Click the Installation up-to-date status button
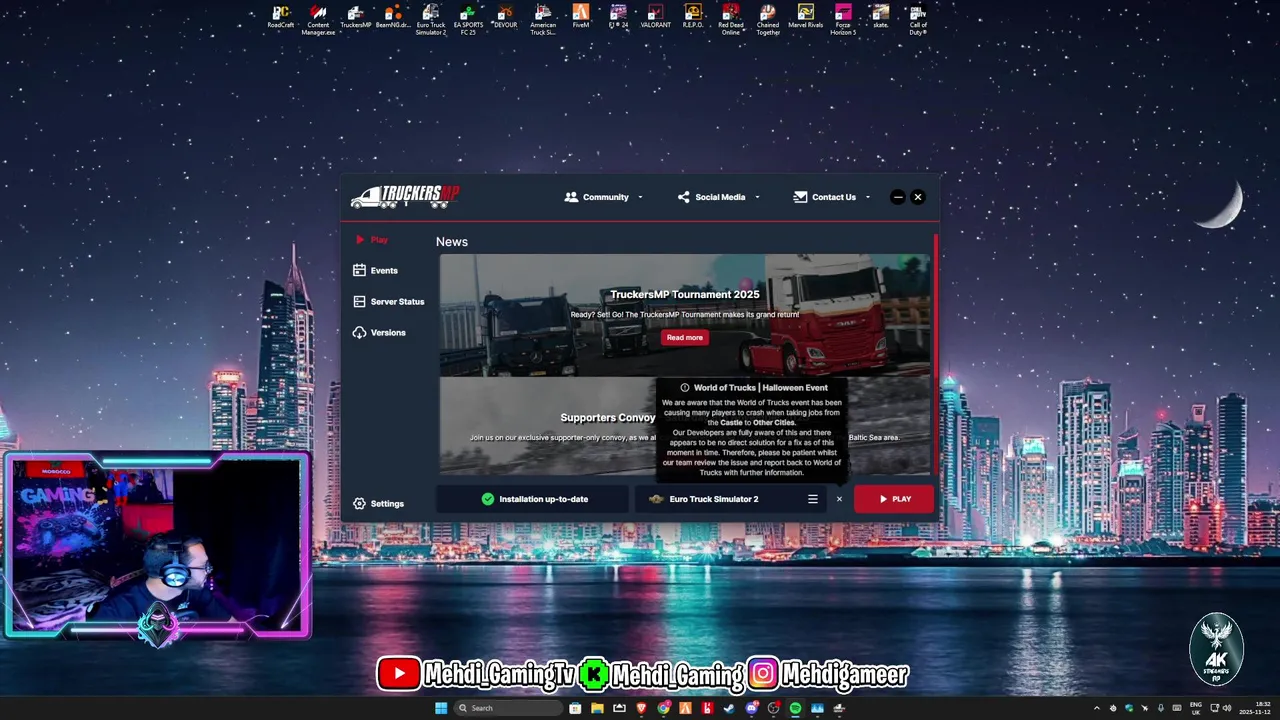This screenshot has height=720, width=1280. coord(533,499)
